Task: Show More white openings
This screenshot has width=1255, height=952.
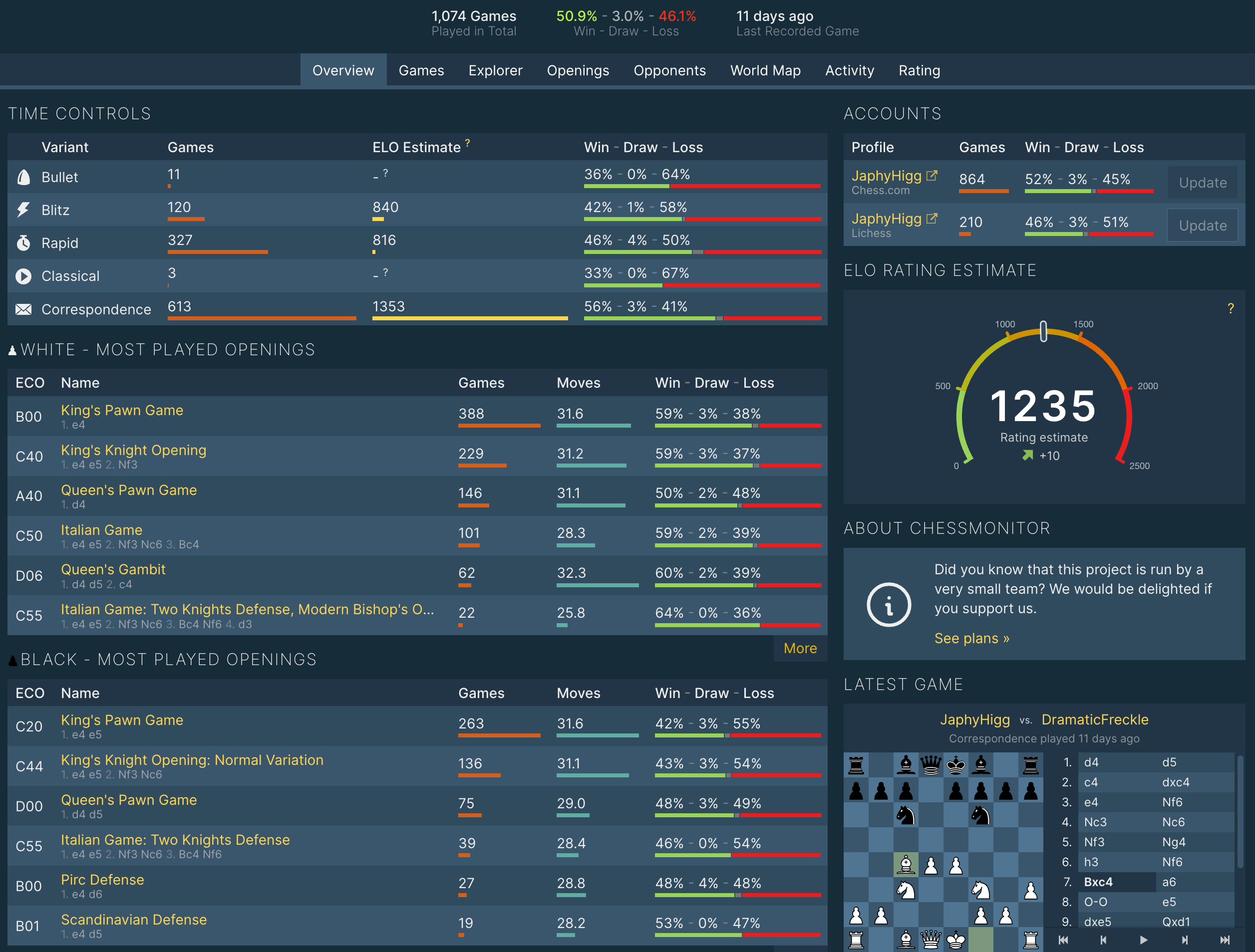Action: (x=800, y=648)
